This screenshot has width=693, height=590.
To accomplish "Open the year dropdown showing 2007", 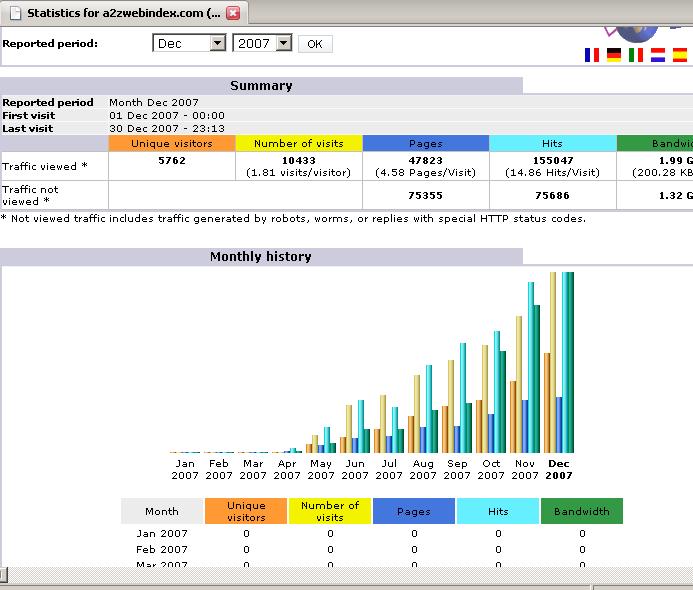I will [262, 44].
